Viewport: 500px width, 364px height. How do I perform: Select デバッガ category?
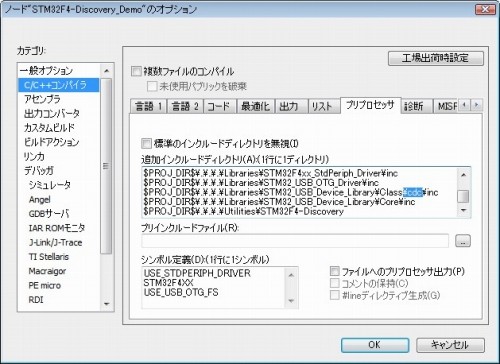(x=38, y=171)
